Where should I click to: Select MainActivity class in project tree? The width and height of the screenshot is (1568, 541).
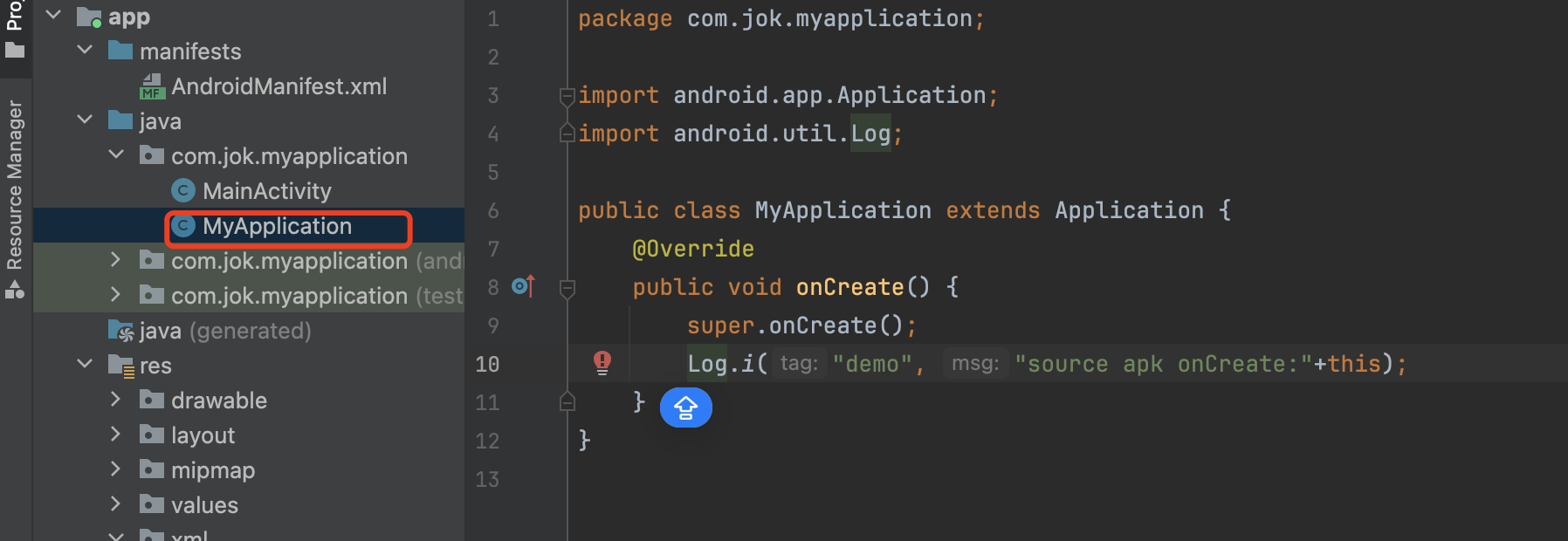[266, 191]
